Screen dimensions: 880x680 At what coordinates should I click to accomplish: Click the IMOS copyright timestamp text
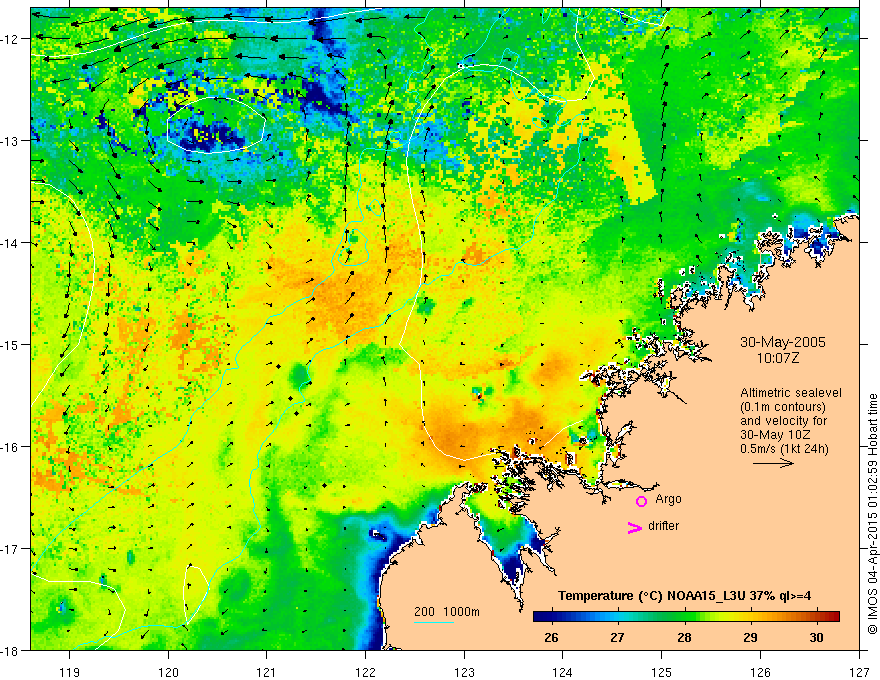[x=873, y=513]
